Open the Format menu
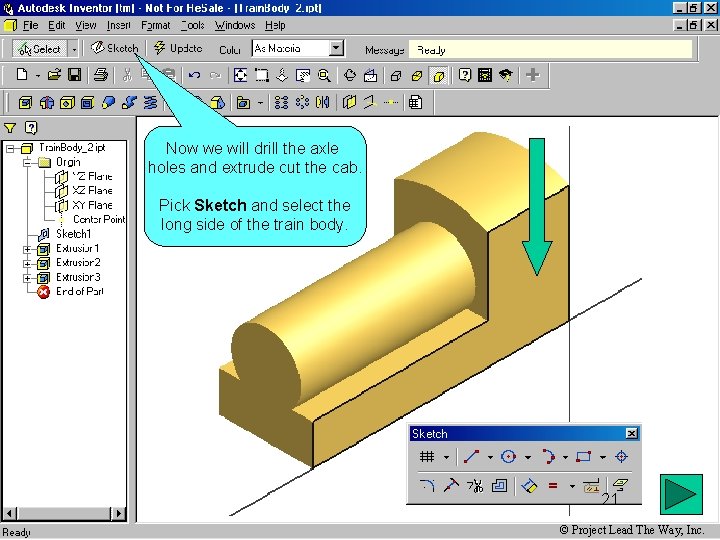Image resolution: width=720 pixels, height=540 pixels. pos(155,25)
